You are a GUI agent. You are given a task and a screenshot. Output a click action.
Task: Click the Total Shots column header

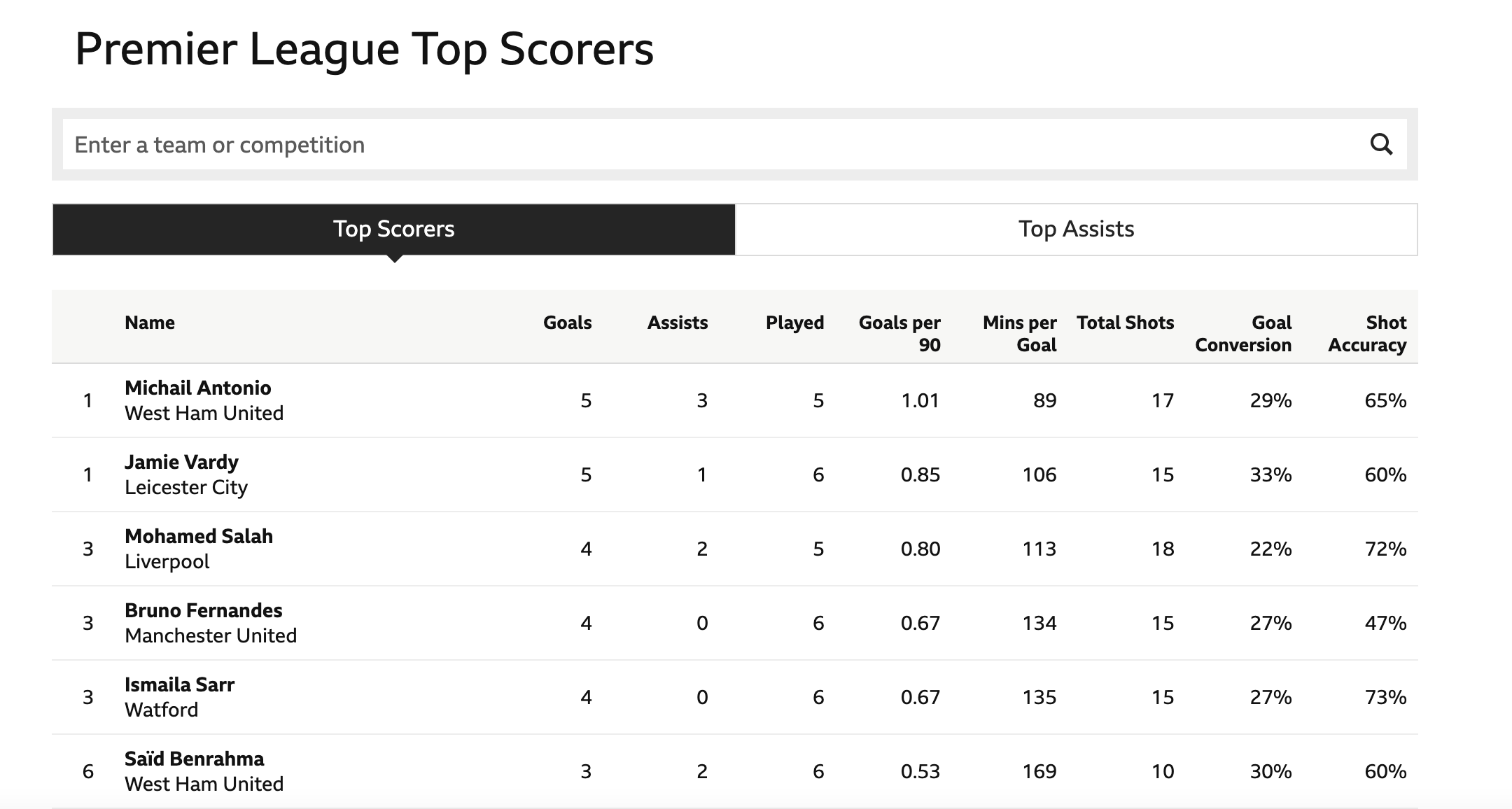click(x=1126, y=323)
